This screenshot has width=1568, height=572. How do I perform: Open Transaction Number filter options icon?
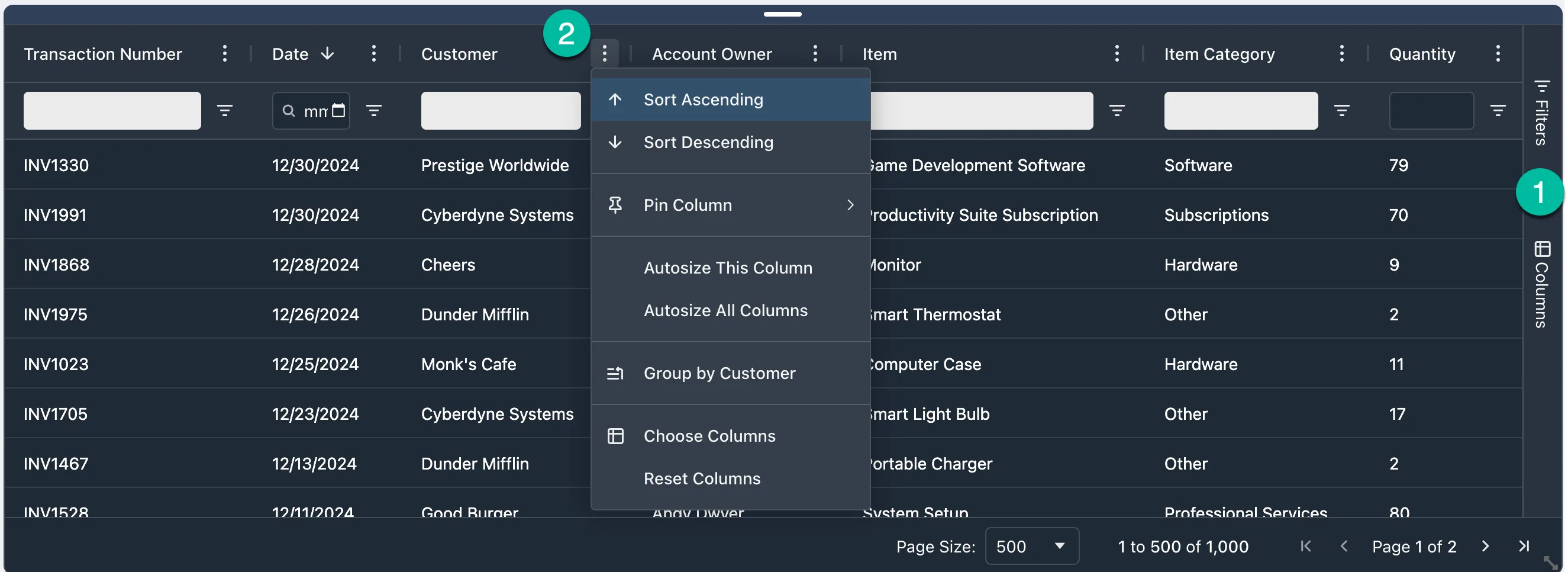click(x=225, y=110)
